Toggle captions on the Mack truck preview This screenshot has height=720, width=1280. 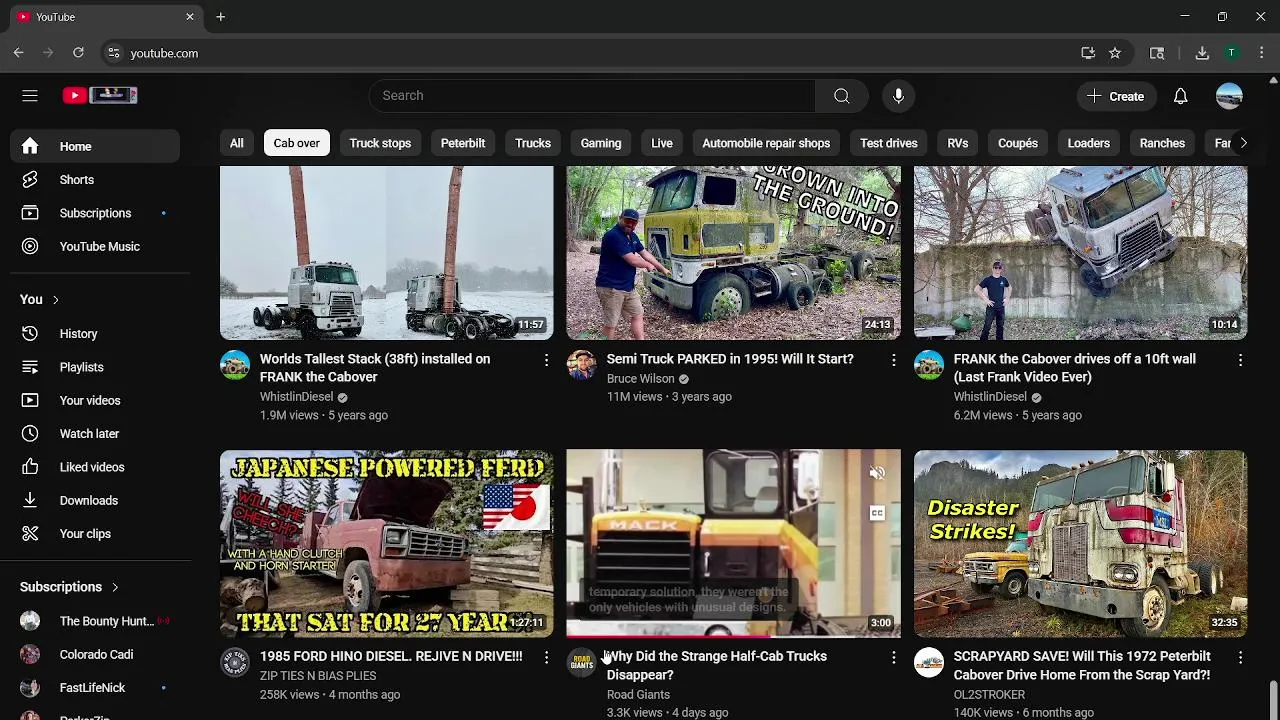pos(877,514)
